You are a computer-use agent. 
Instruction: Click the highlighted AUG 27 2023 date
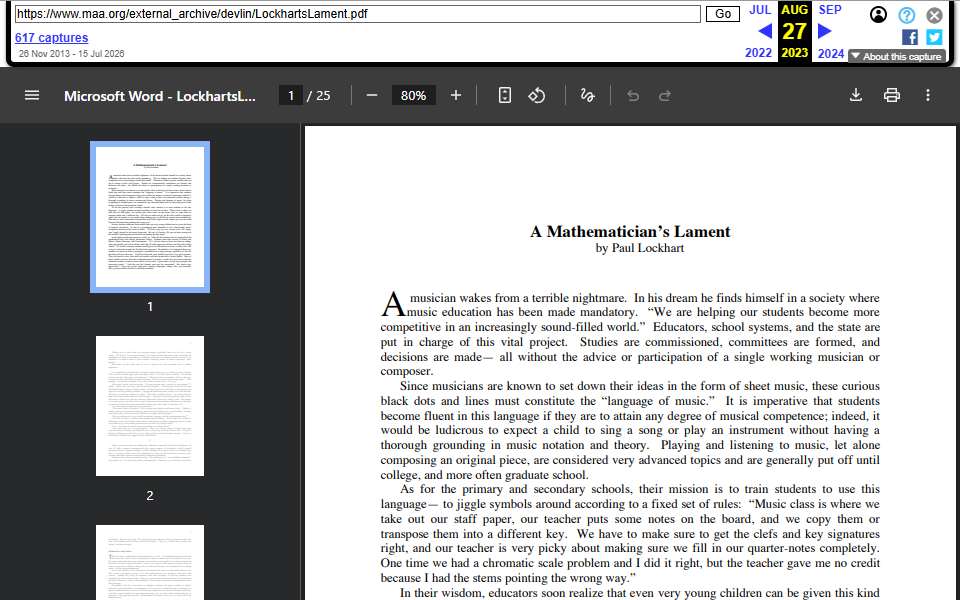pyautogui.click(x=794, y=31)
